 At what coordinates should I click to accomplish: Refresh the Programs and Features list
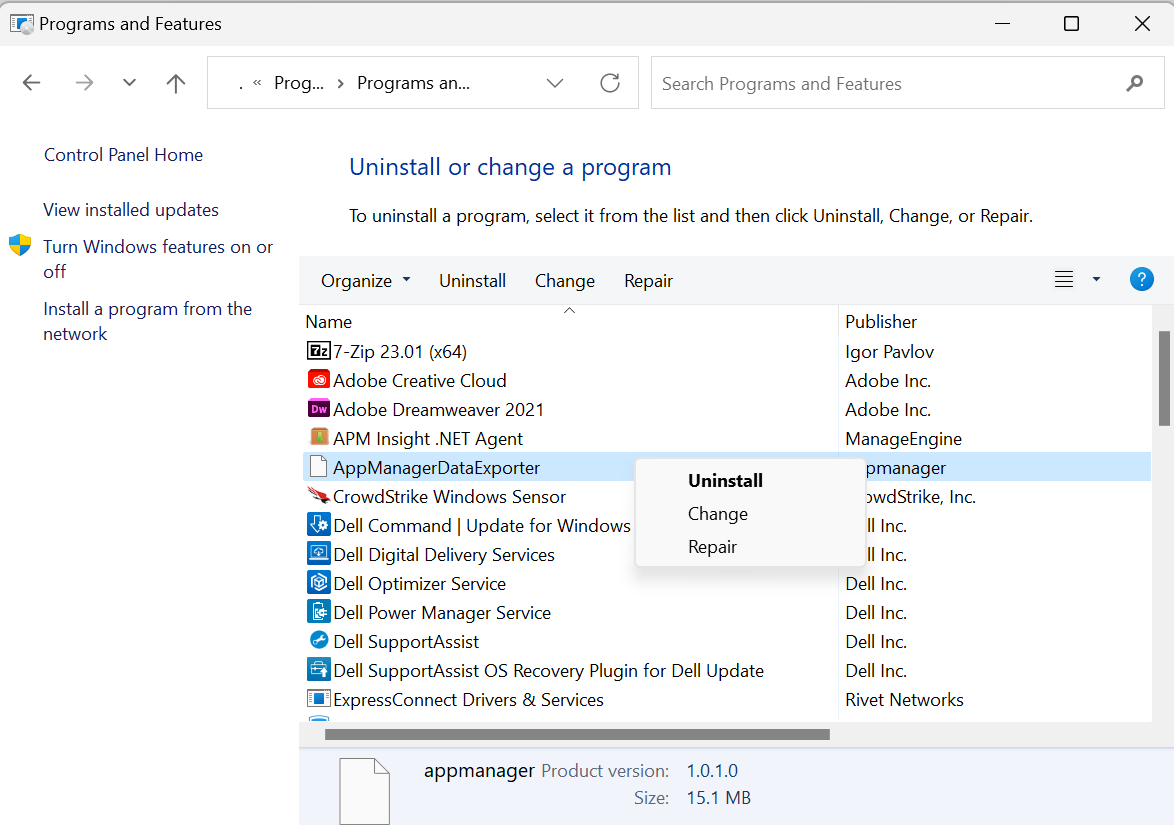[610, 82]
